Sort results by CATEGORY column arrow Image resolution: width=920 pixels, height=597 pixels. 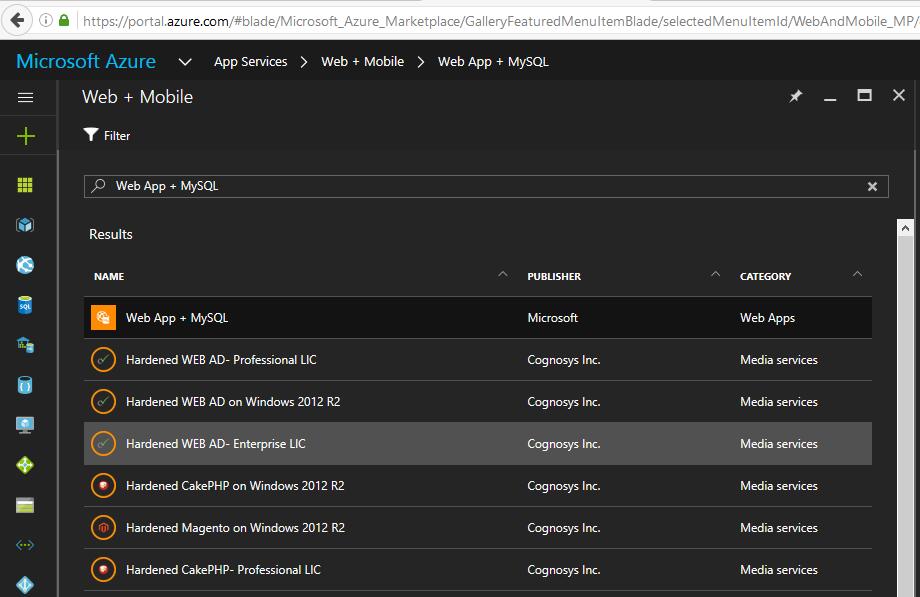[x=857, y=274]
